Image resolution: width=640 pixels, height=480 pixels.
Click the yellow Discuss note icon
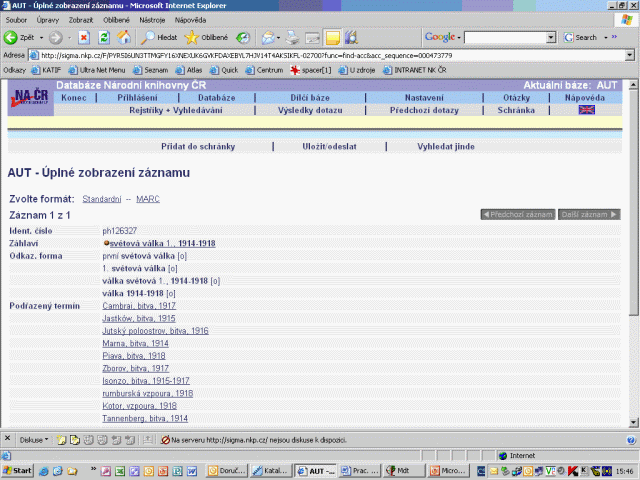pyautogui.click(x=332, y=38)
